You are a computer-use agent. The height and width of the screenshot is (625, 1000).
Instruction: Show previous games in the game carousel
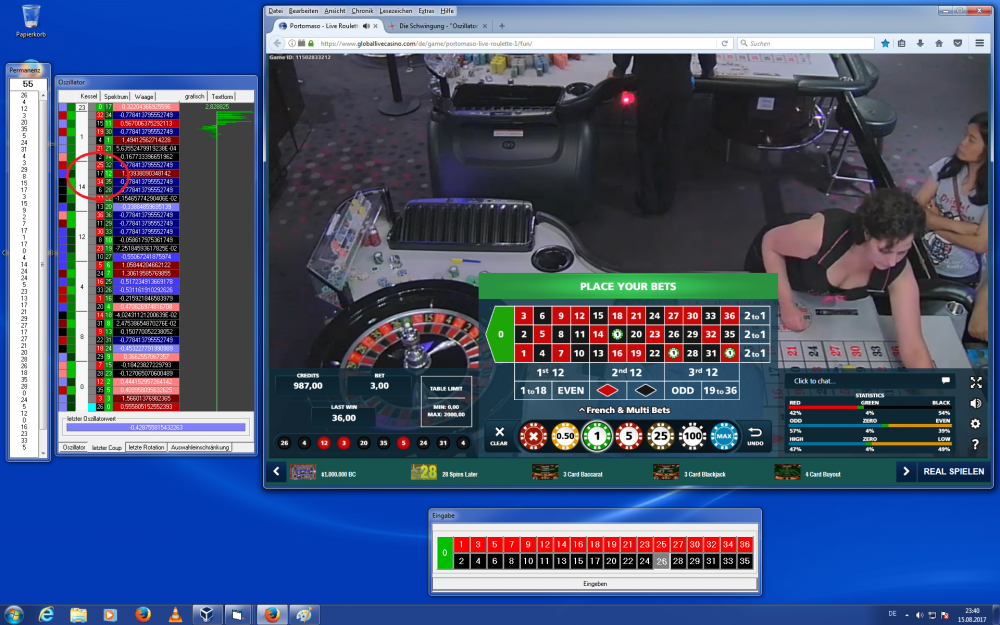click(x=277, y=471)
